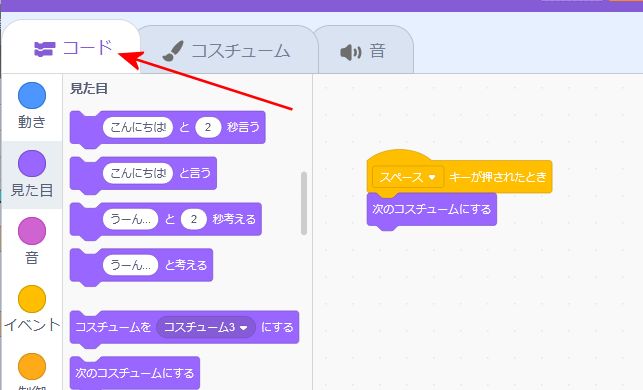Click the こんにちは! field in the と言う block
This screenshot has height=390, width=643.
138,173
